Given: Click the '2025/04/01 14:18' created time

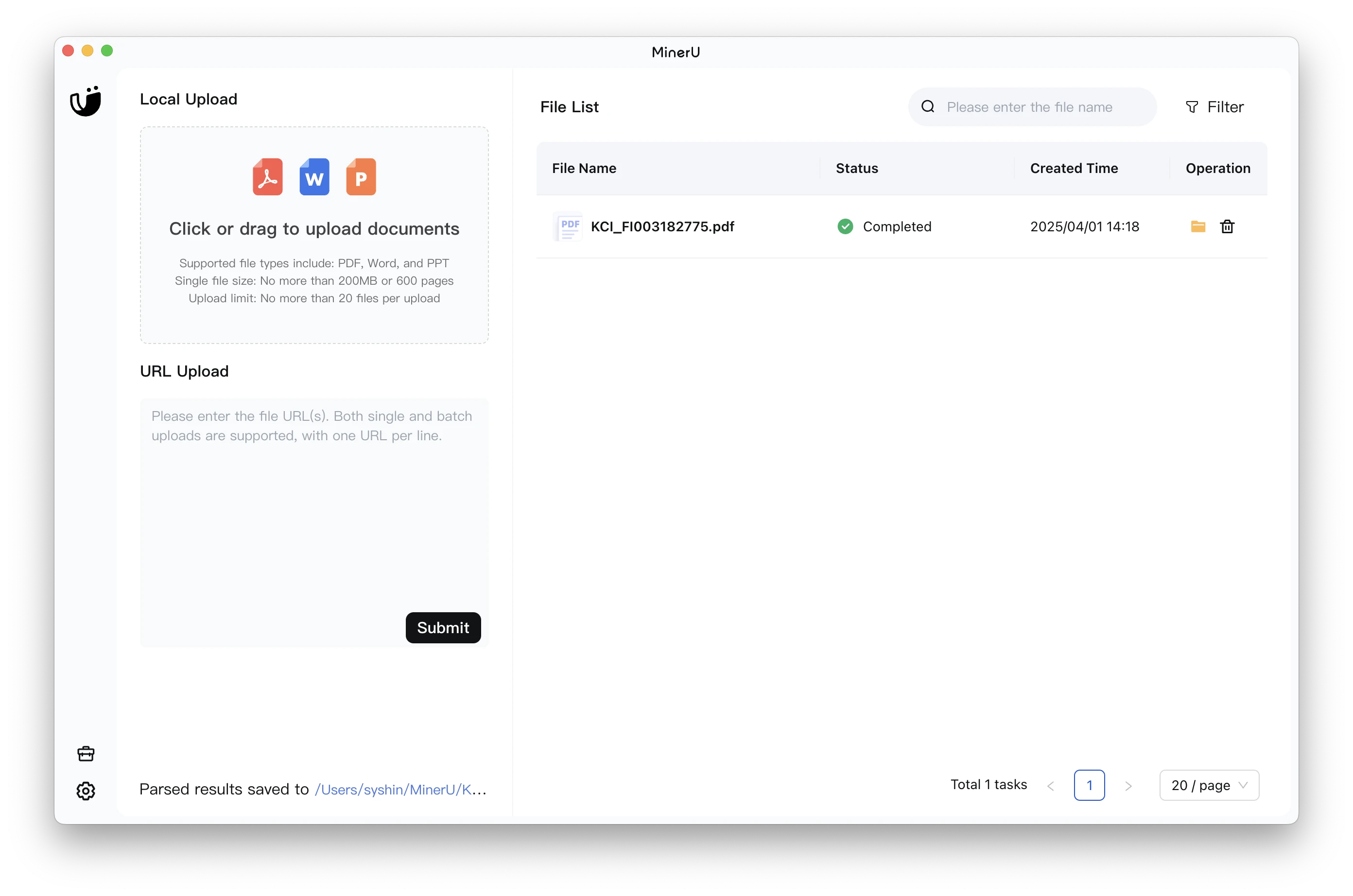Looking at the screenshot, I should 1084,226.
